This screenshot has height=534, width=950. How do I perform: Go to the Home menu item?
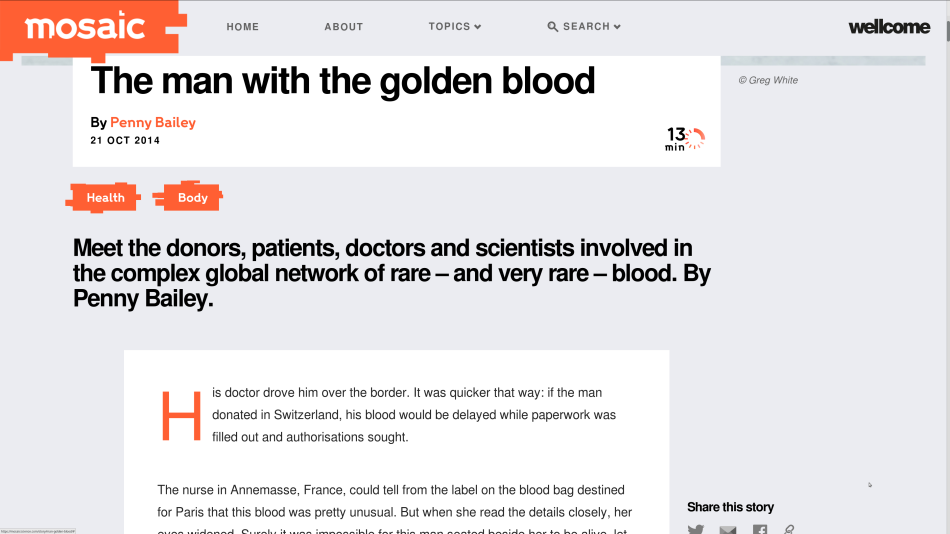[x=242, y=27]
